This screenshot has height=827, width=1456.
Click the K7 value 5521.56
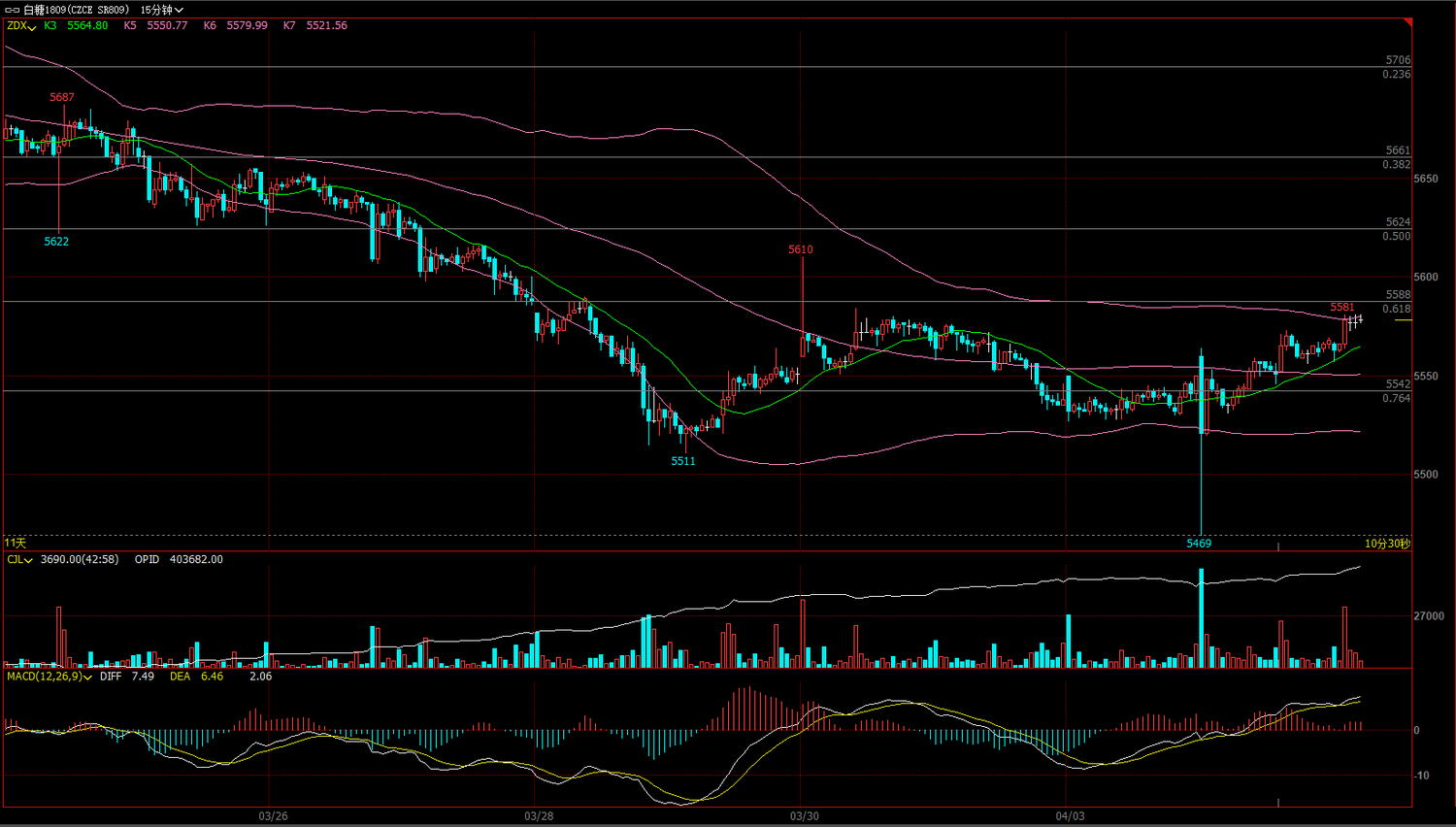coord(326,26)
